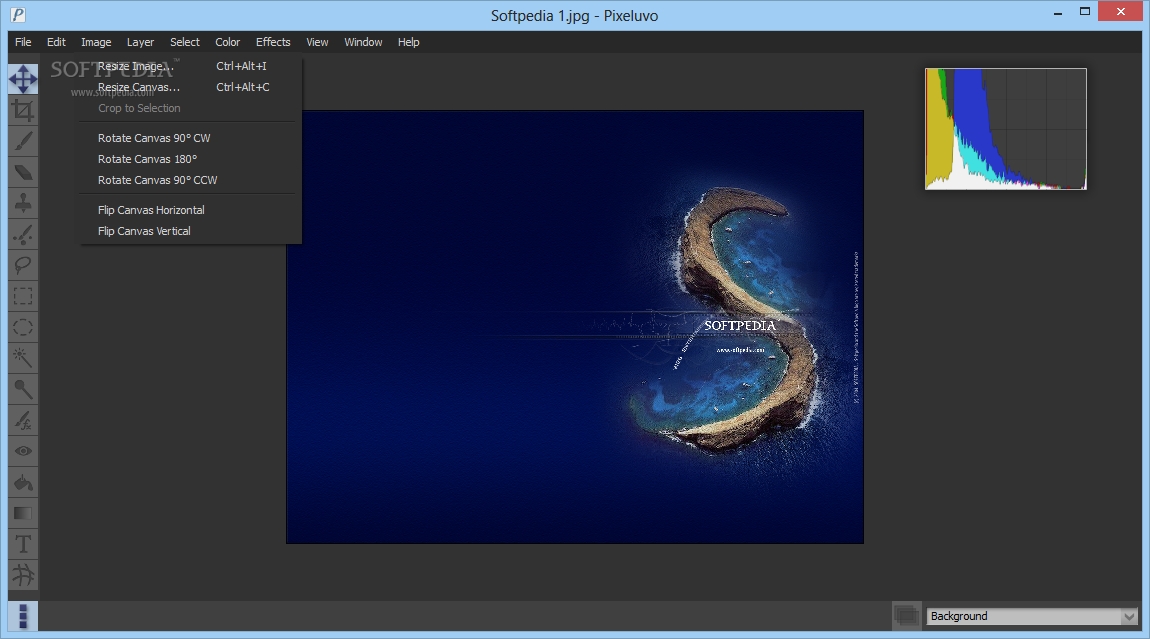Choose Flip Canvas Vertical
Image resolution: width=1150 pixels, height=639 pixels.
(191, 231)
